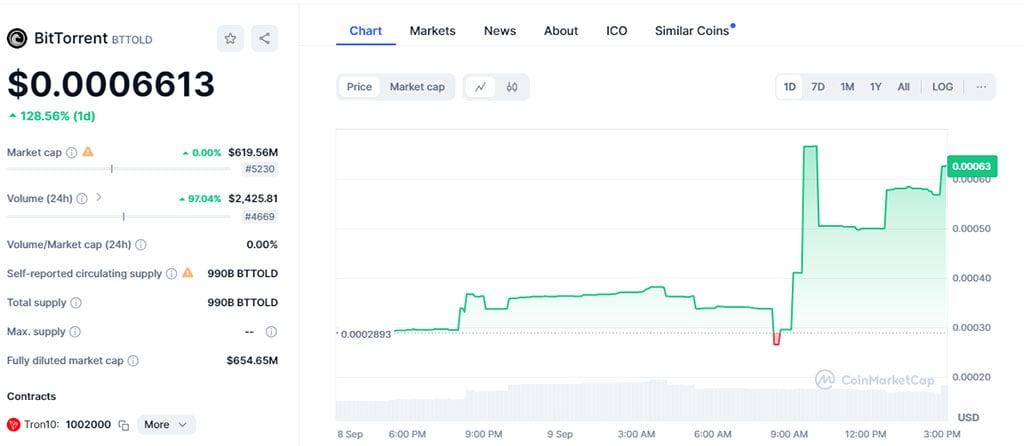Viewport: 1024px width, 446px height.
Task: Open the ICO tab
Action: point(616,31)
